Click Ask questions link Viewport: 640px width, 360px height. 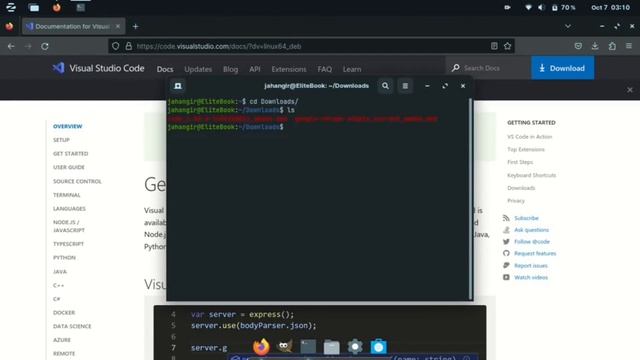[531, 230]
